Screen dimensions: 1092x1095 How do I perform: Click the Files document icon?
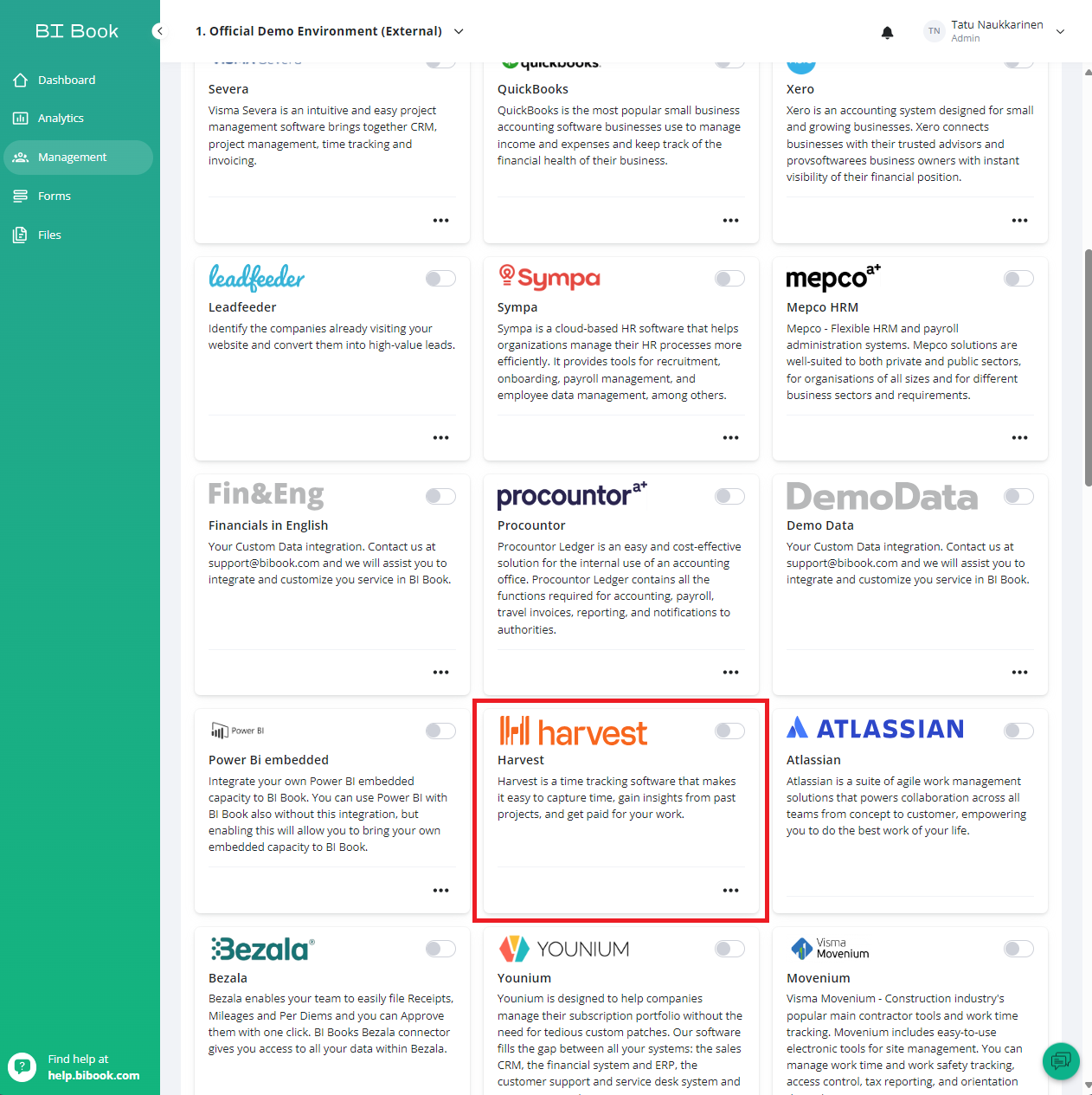[x=21, y=235]
